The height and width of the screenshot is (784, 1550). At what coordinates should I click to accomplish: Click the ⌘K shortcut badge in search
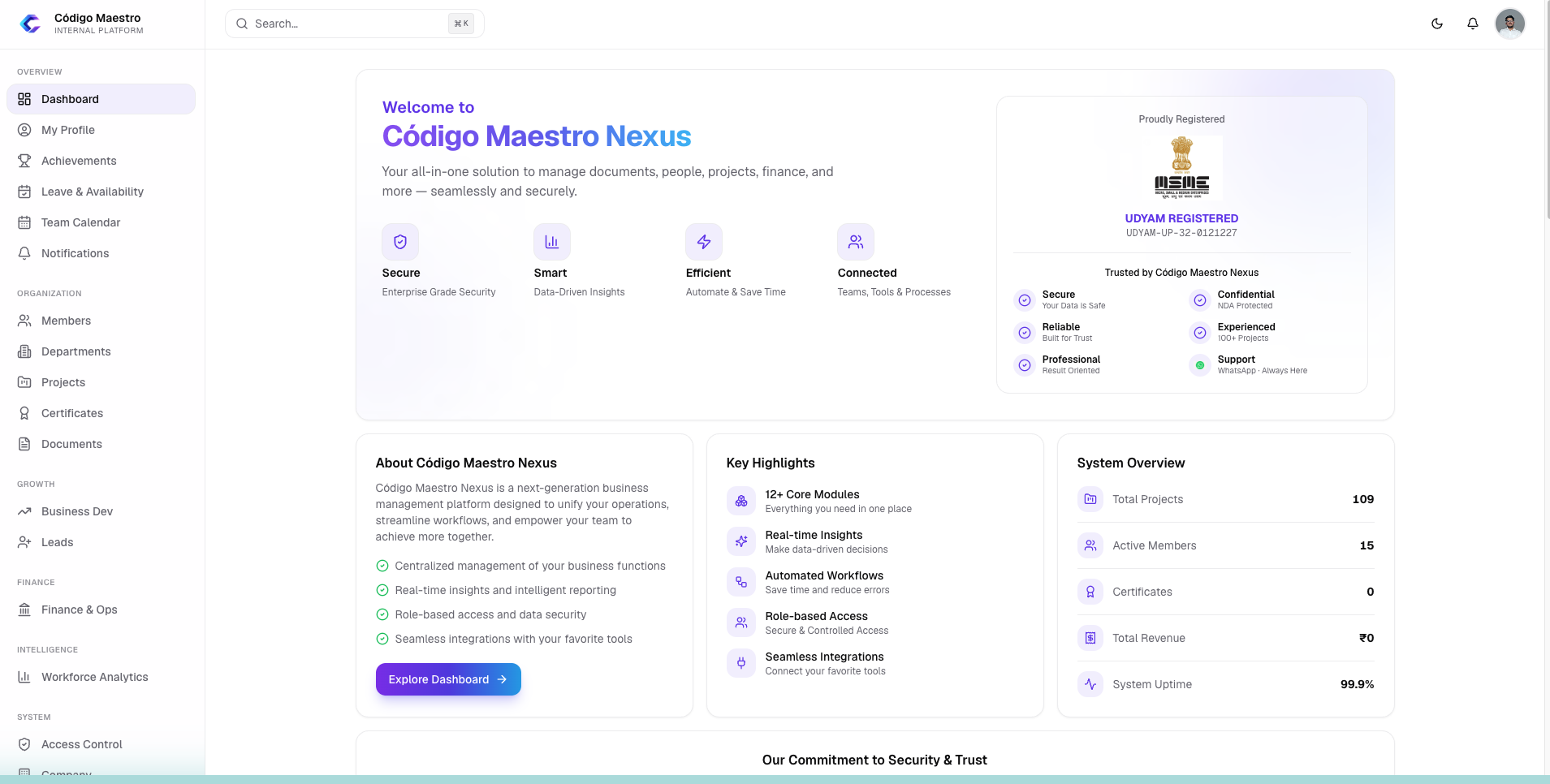[x=461, y=24]
